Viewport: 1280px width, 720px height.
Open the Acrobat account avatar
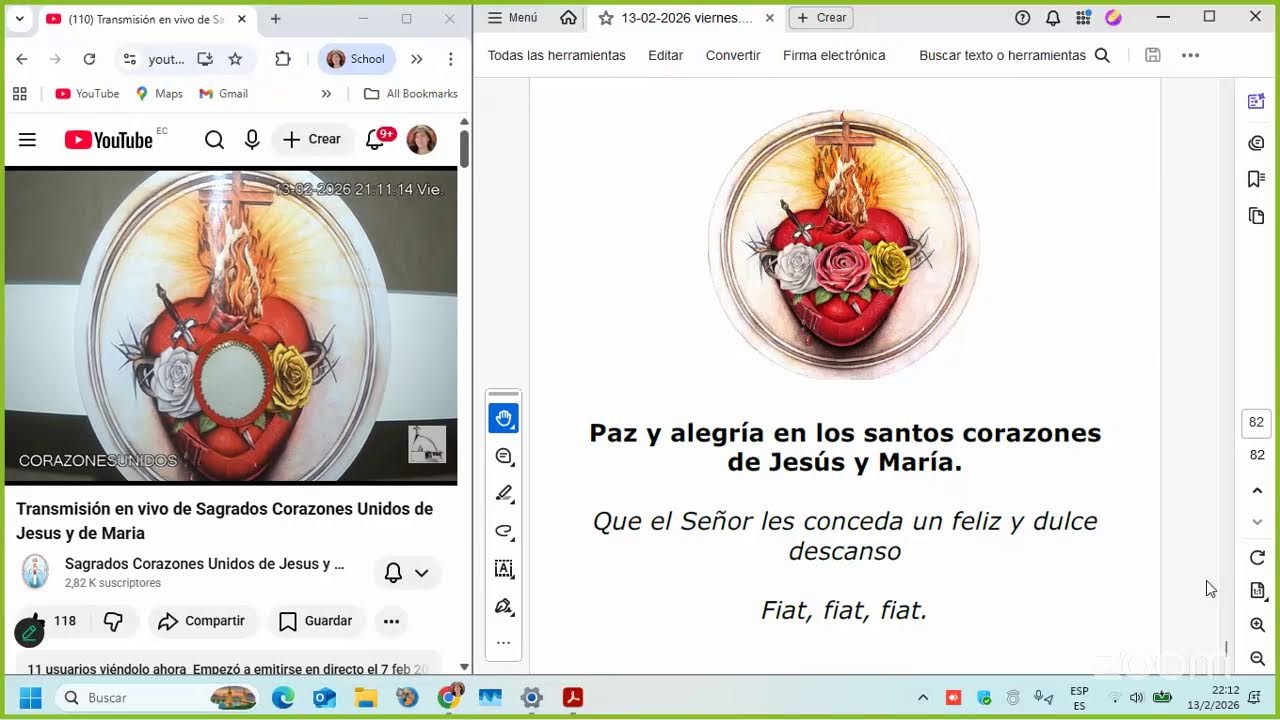[x=1113, y=17]
